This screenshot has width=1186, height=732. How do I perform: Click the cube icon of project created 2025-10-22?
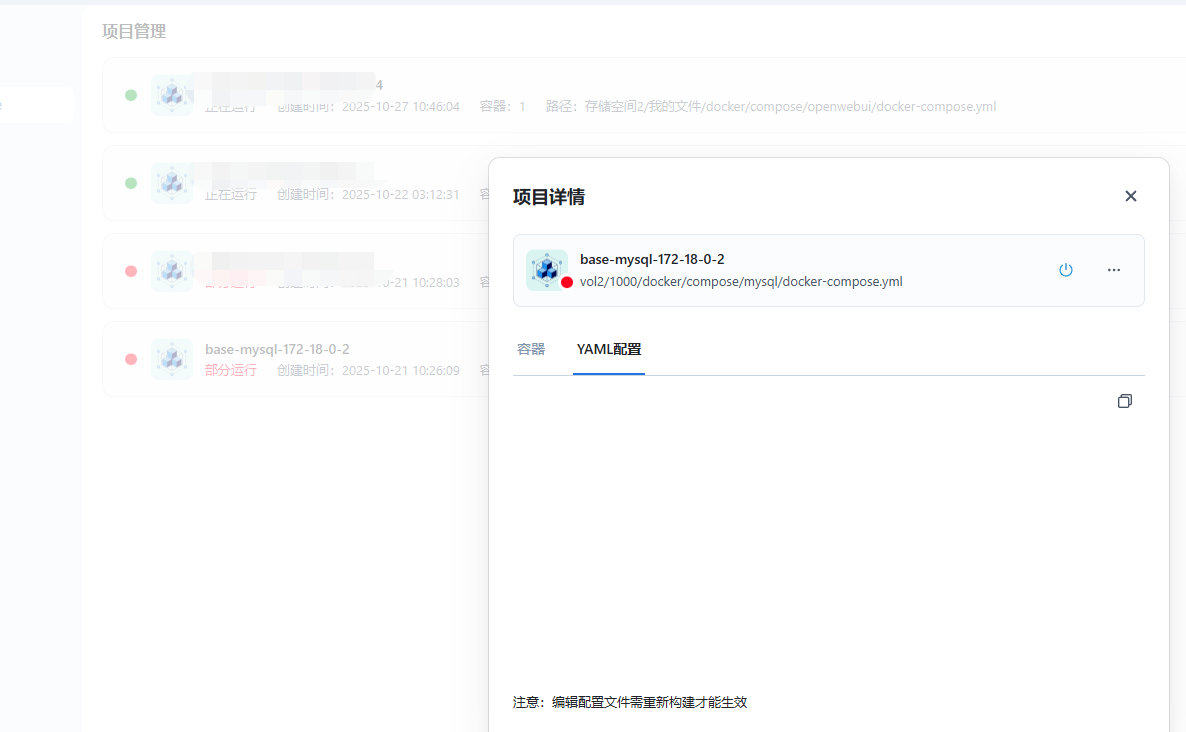[172, 182]
